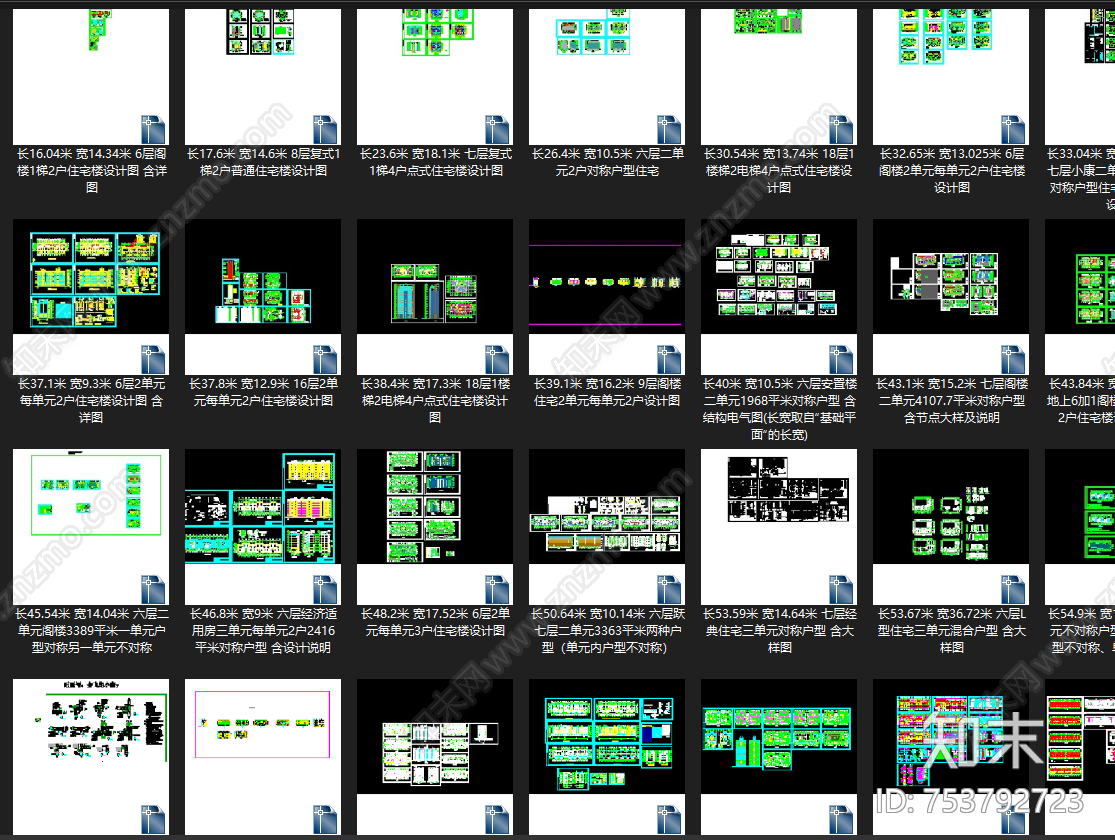Click the file name starting '长33.04米'
The image size is (1115, 840).
coord(1081,179)
